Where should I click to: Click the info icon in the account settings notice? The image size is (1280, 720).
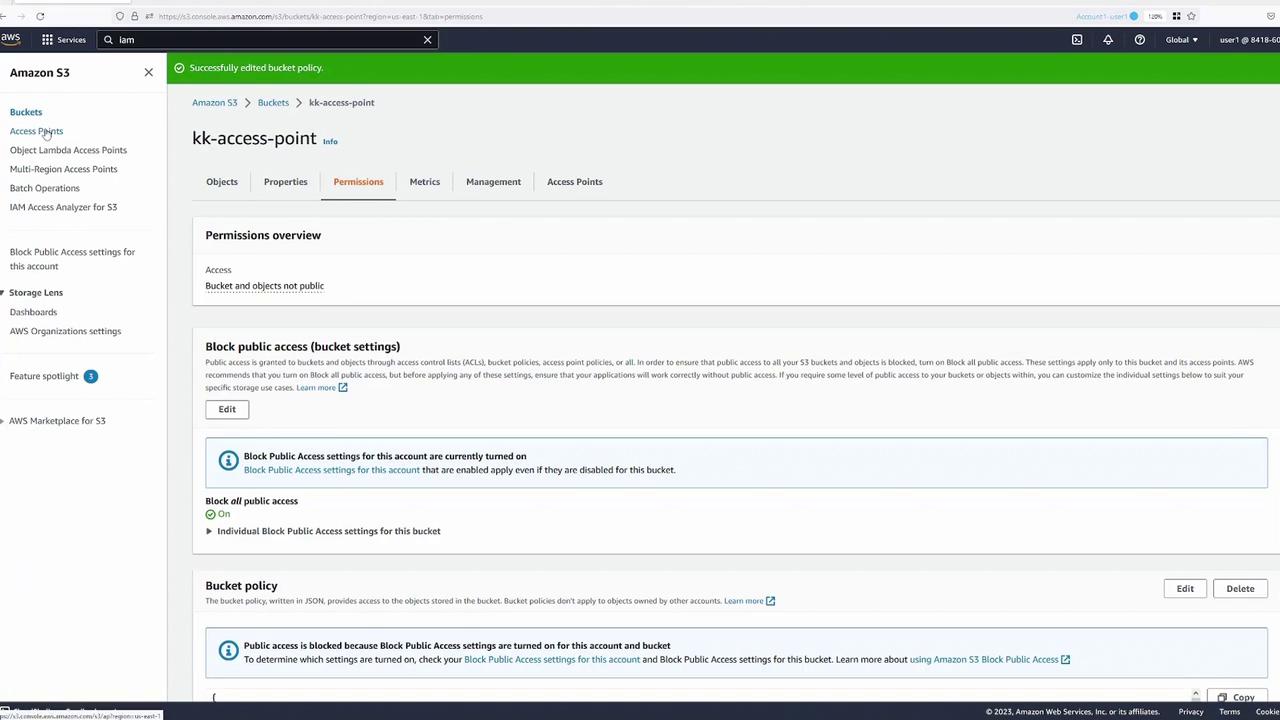pos(228,461)
